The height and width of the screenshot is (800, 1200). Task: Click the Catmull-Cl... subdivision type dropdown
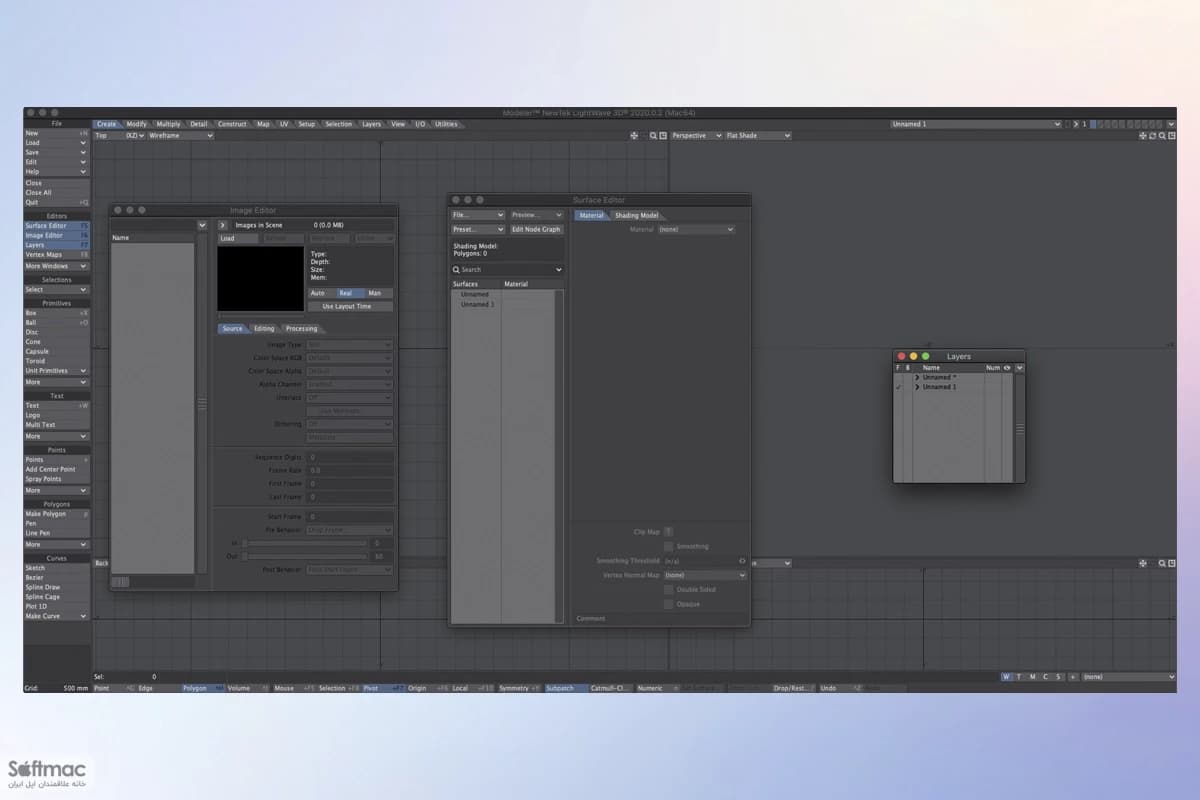pyautogui.click(x=610, y=688)
